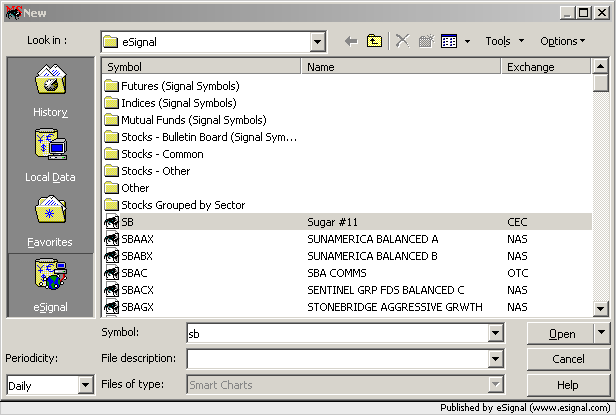Screen dimensions: 616x415
Task: Click the MetaStock icon in title bar
Action: (x=13, y=13)
